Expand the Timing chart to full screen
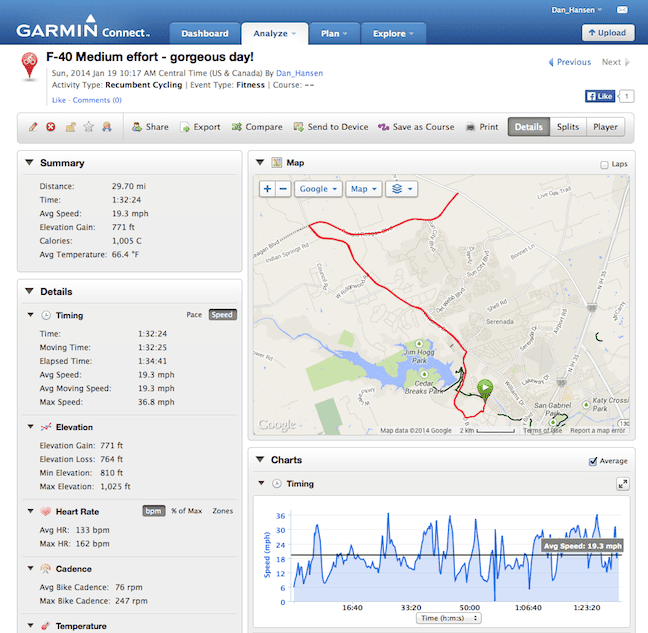This screenshot has width=648, height=633. (x=622, y=484)
